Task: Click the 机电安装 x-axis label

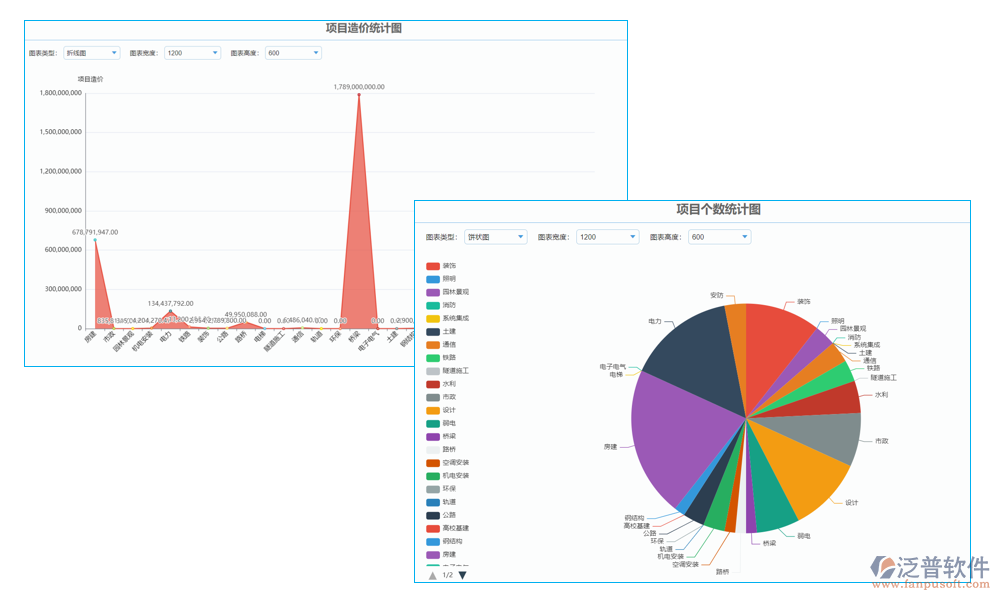Action: [x=142, y=341]
